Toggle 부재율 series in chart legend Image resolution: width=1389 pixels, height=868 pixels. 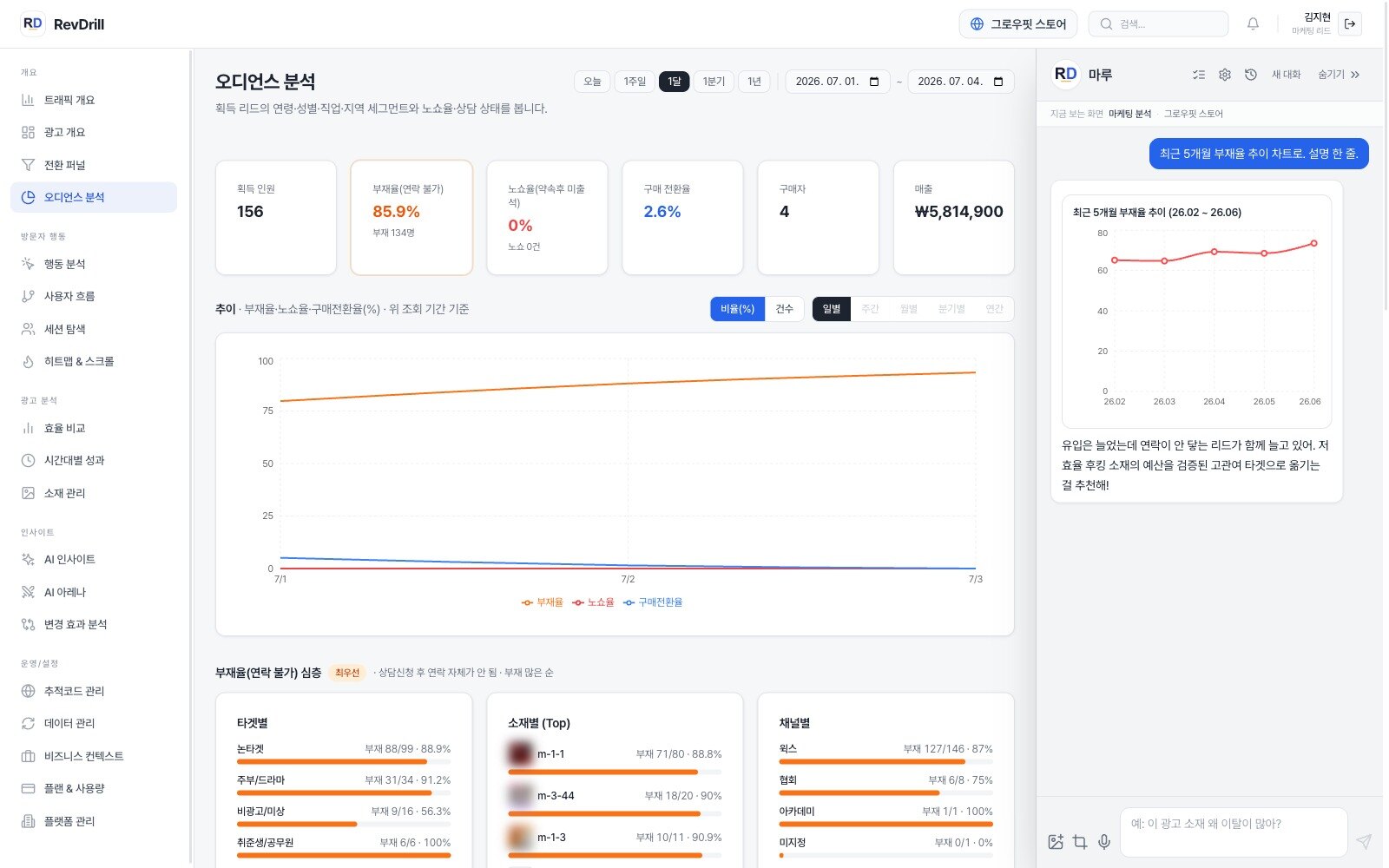[543, 602]
